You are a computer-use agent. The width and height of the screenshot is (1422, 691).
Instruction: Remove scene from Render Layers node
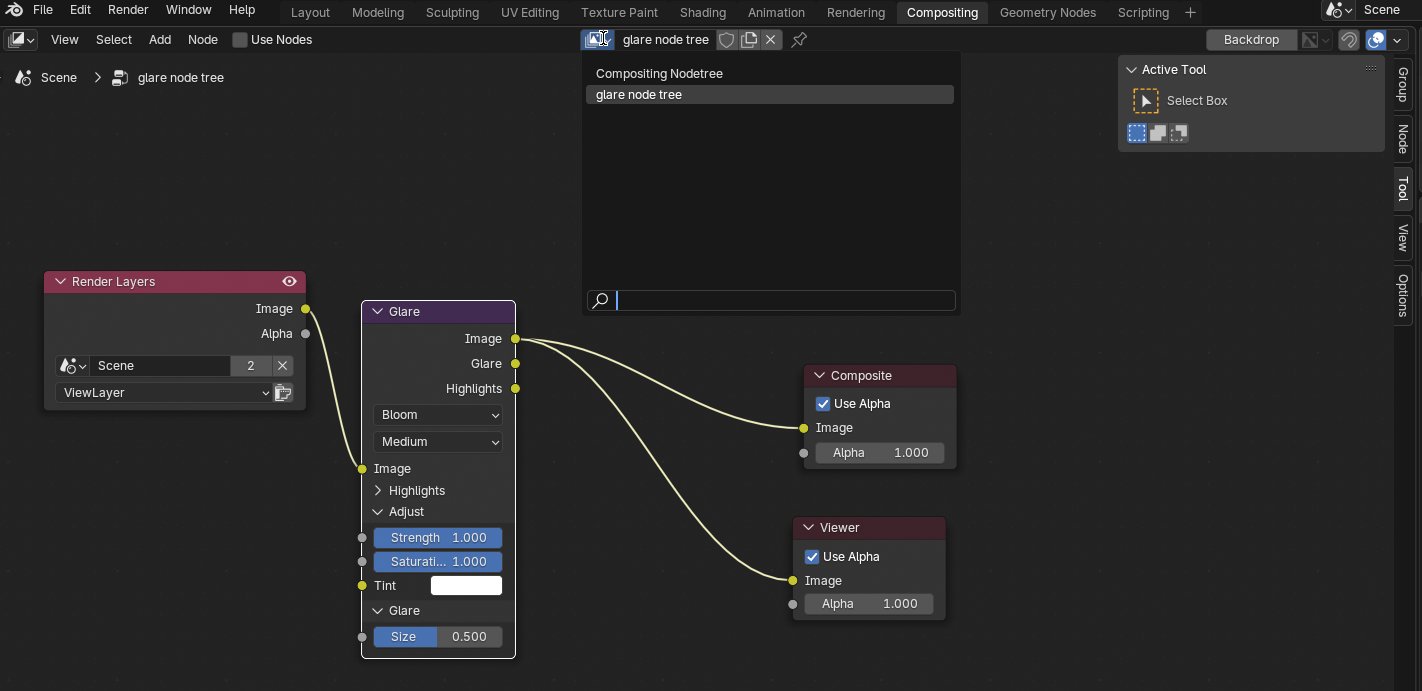pos(283,366)
